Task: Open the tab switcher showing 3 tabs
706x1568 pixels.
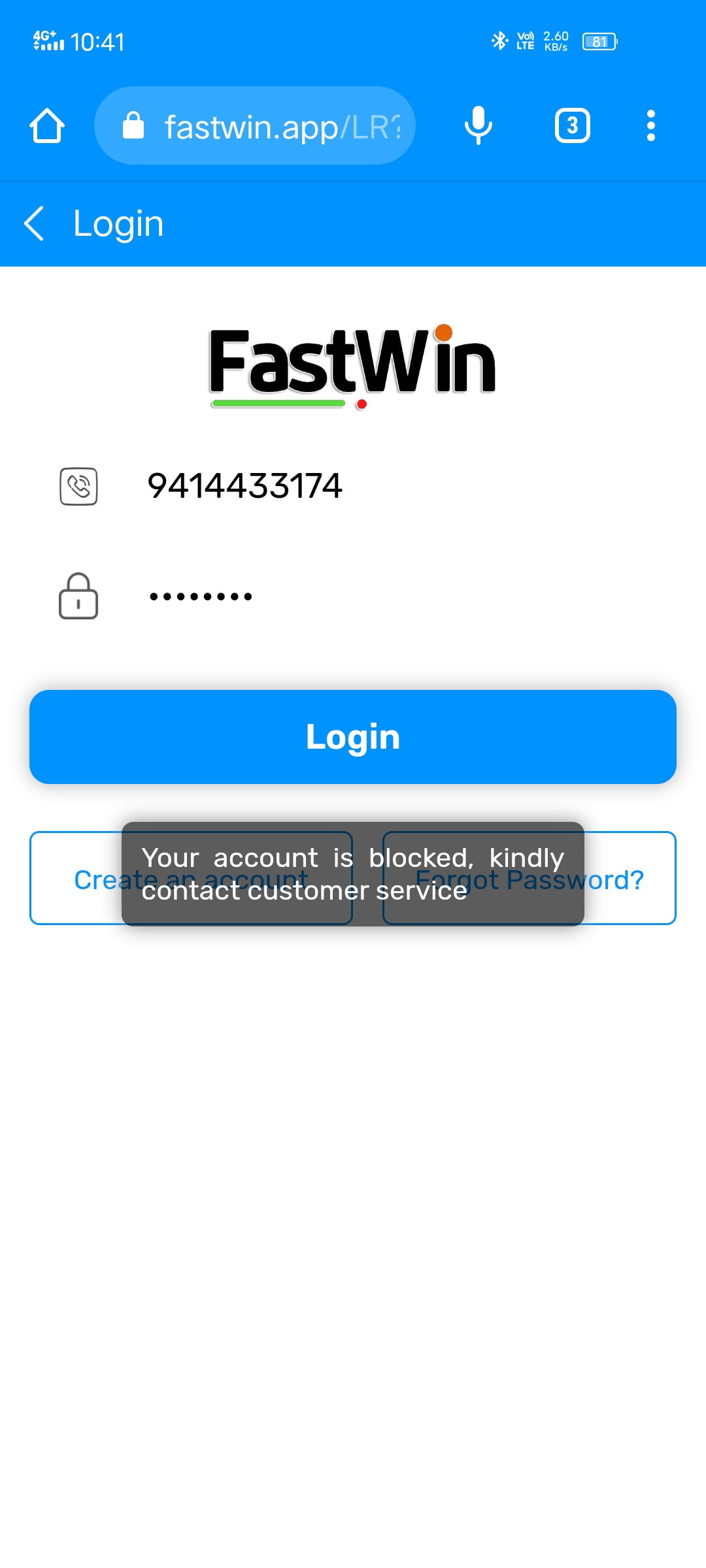Action: coord(573,125)
